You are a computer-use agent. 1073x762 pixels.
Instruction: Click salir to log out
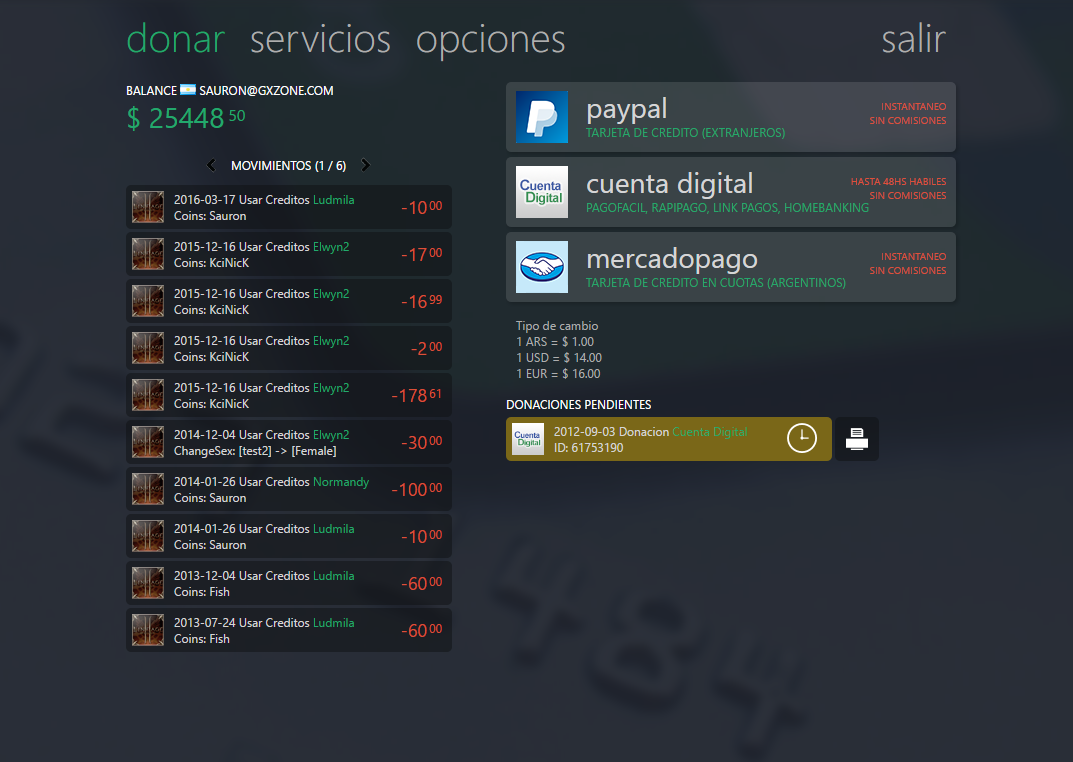[914, 39]
